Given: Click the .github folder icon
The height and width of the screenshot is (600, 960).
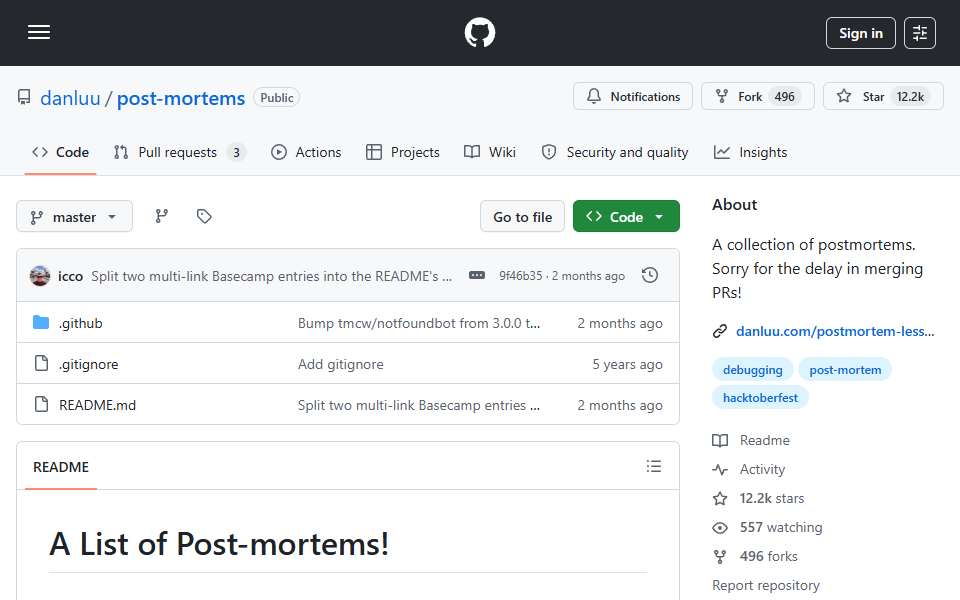Looking at the screenshot, I should 41,322.
